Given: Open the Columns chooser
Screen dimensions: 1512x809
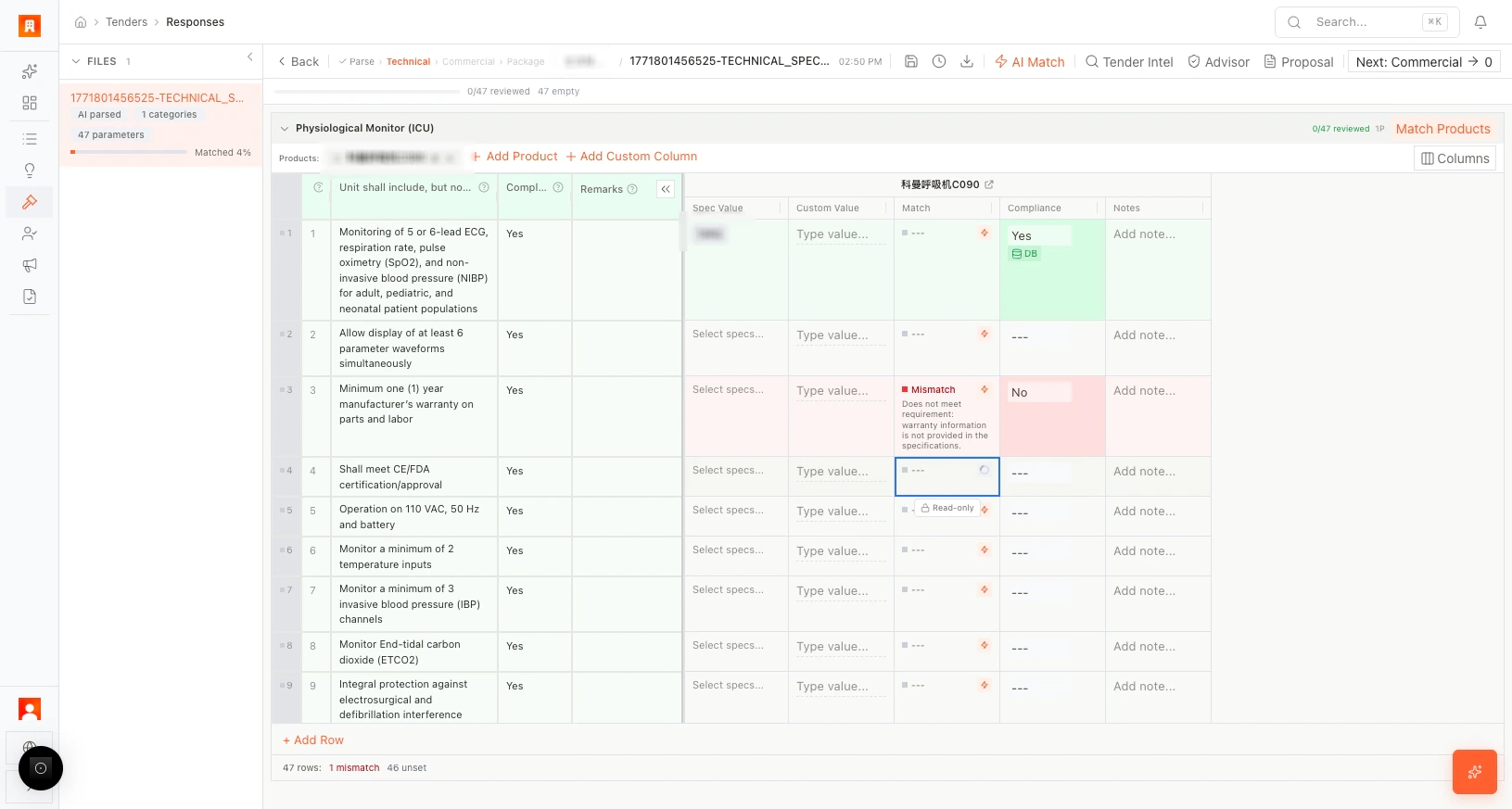Looking at the screenshot, I should pyautogui.click(x=1455, y=158).
